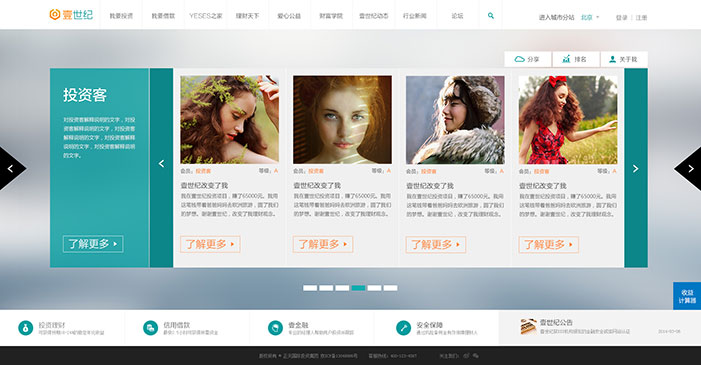Click the 安全保障 wrench icon

(x=403, y=328)
